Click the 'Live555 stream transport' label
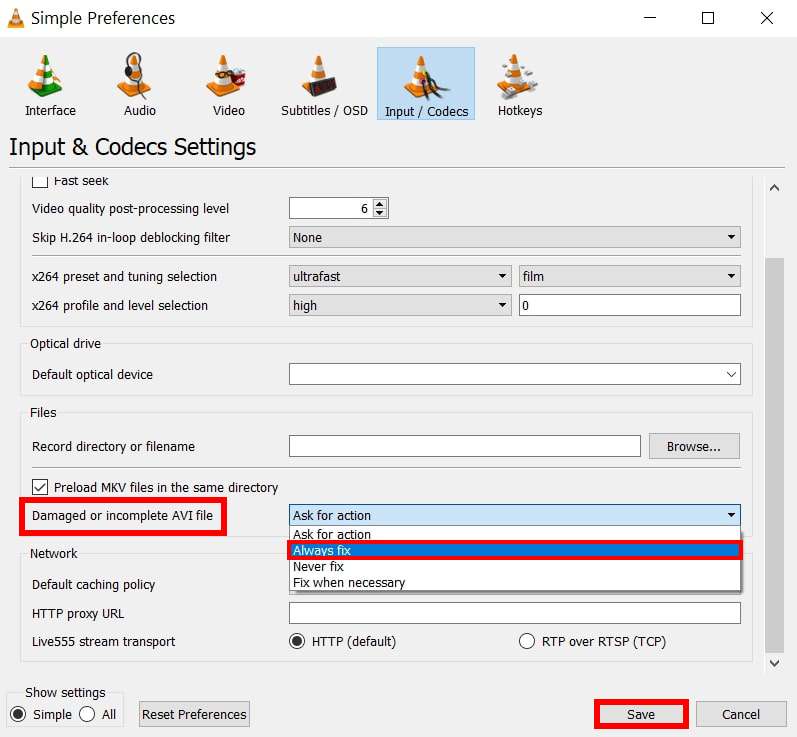 [x=103, y=641]
